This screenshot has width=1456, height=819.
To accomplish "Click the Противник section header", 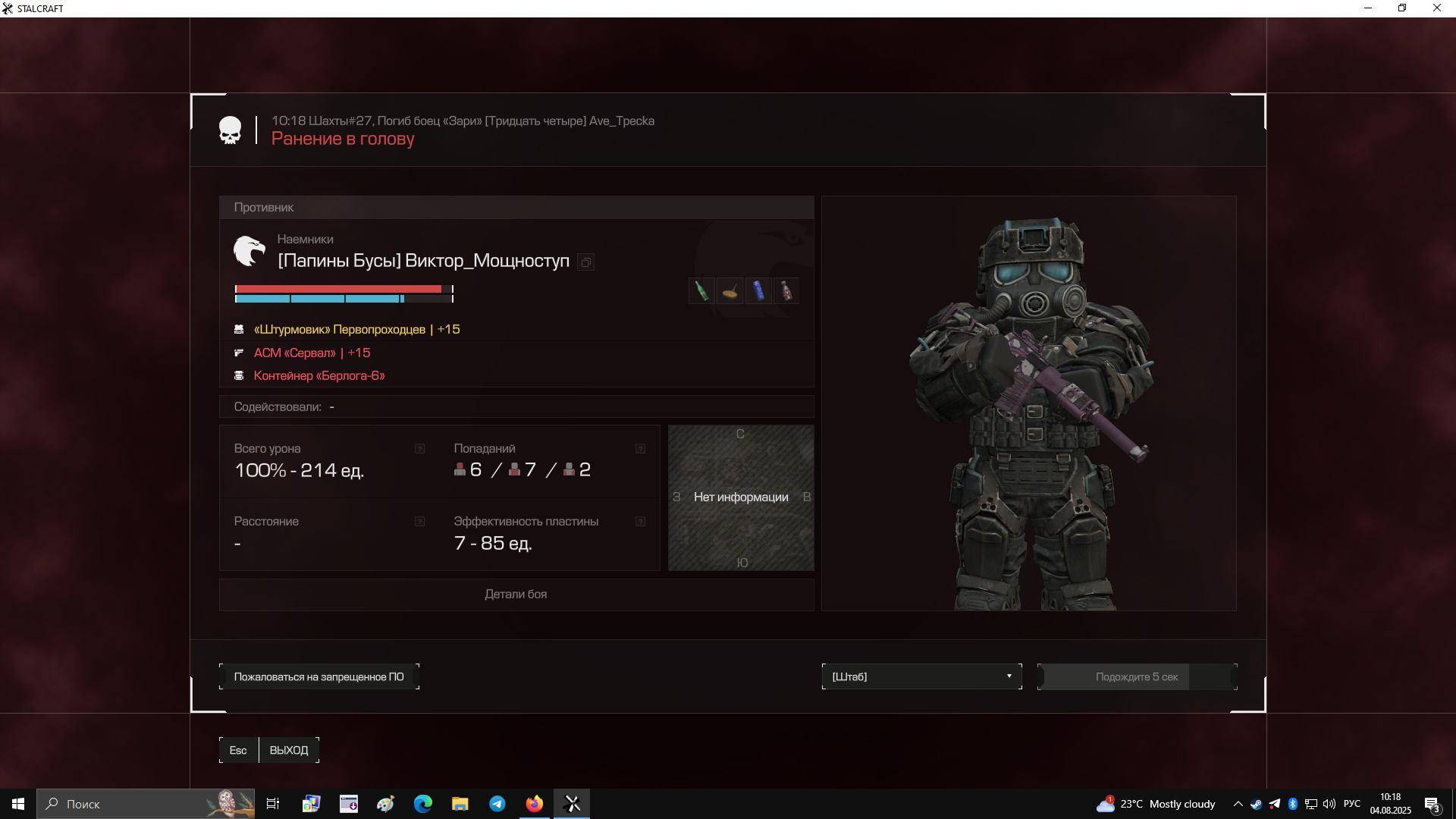I will [x=516, y=208].
